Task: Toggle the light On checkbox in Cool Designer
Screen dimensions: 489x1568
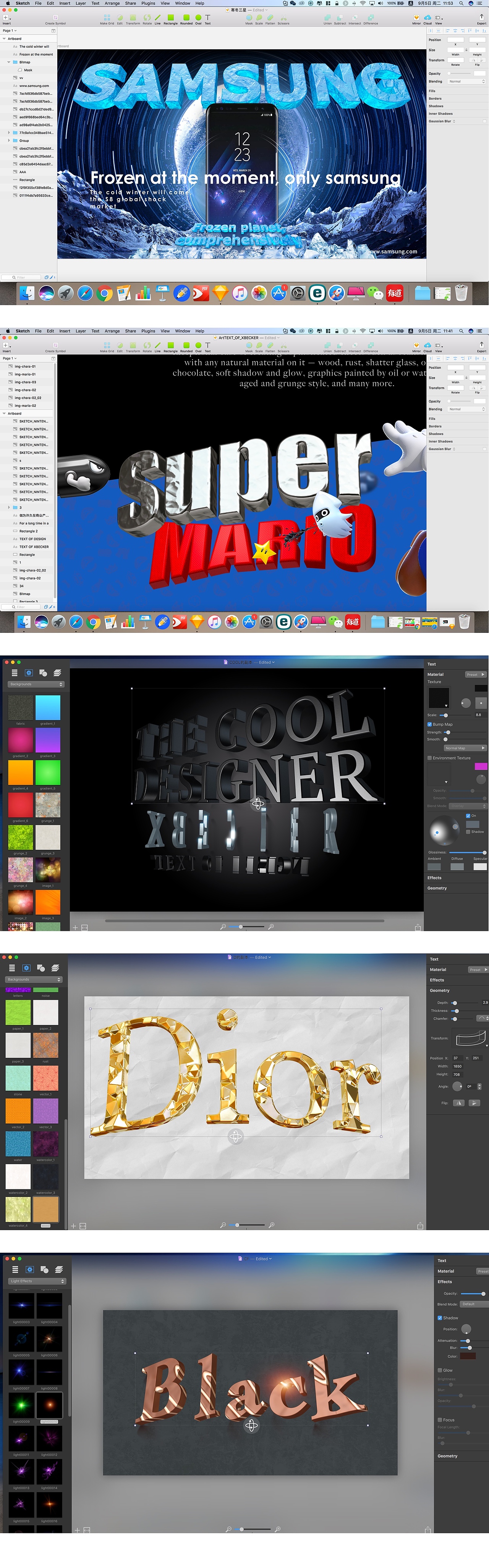Action: [x=468, y=816]
